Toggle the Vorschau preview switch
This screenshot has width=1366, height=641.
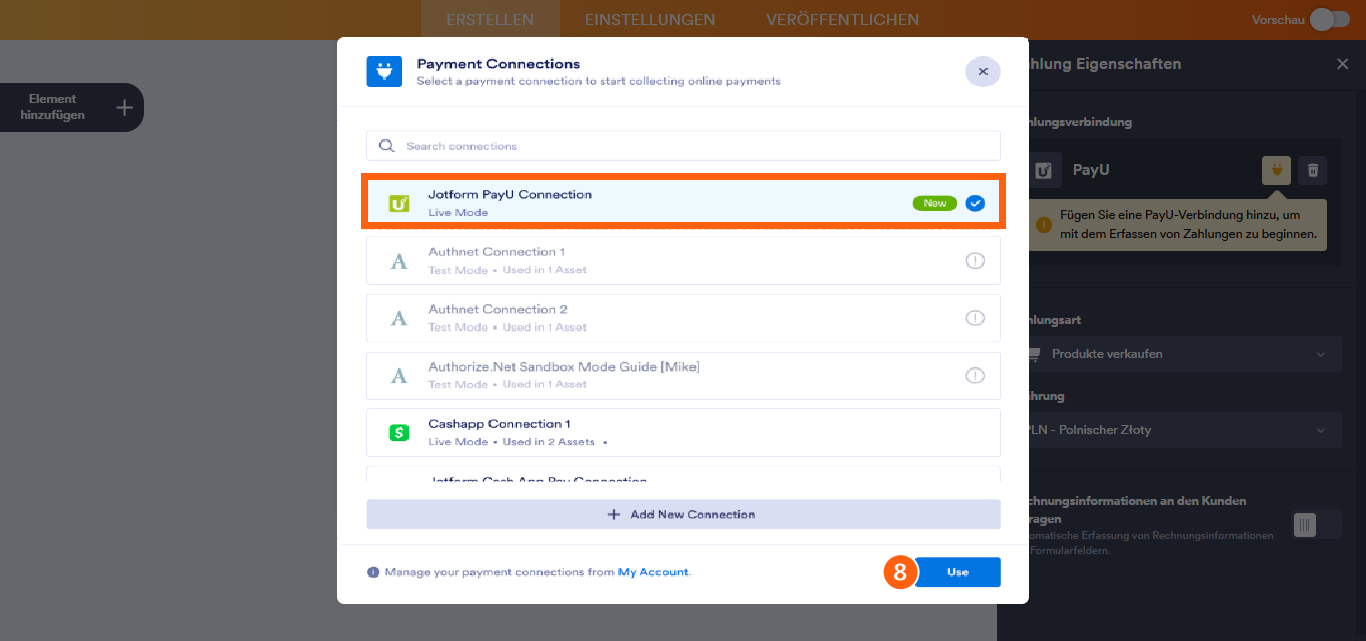[x=1329, y=19]
